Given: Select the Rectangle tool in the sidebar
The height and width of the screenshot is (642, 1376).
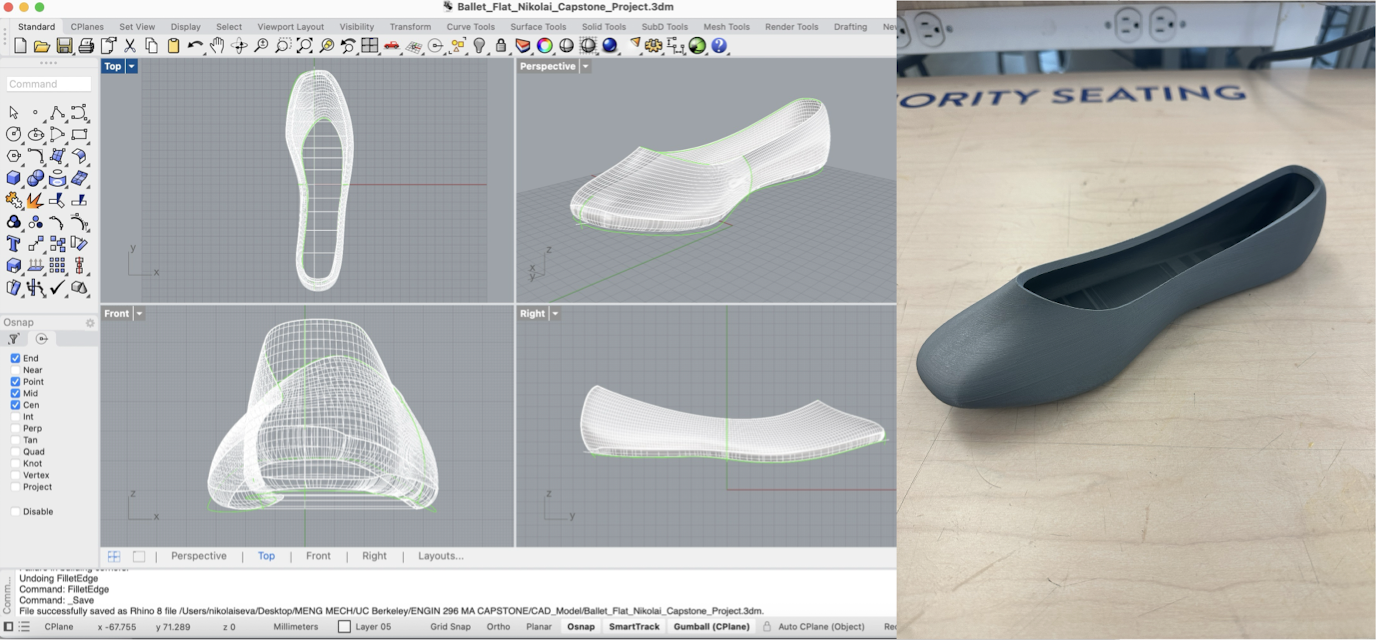Looking at the screenshot, I should pos(80,134).
